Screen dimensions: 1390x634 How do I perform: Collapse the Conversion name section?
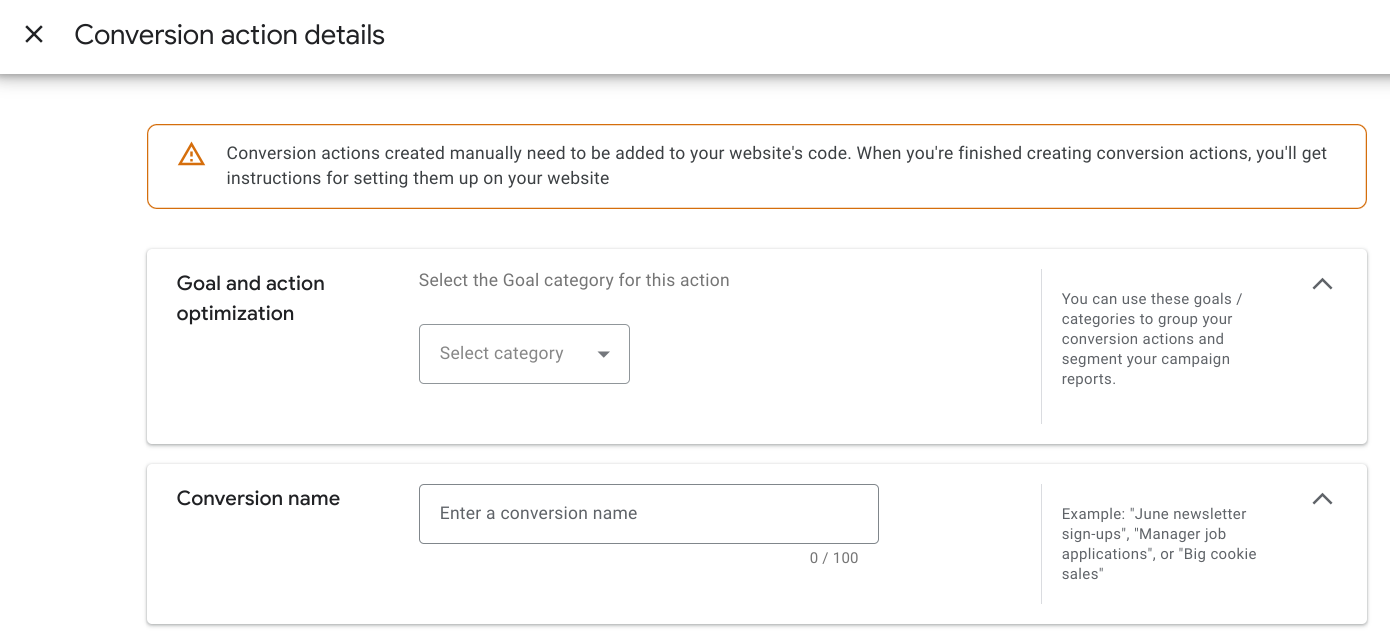click(1322, 499)
